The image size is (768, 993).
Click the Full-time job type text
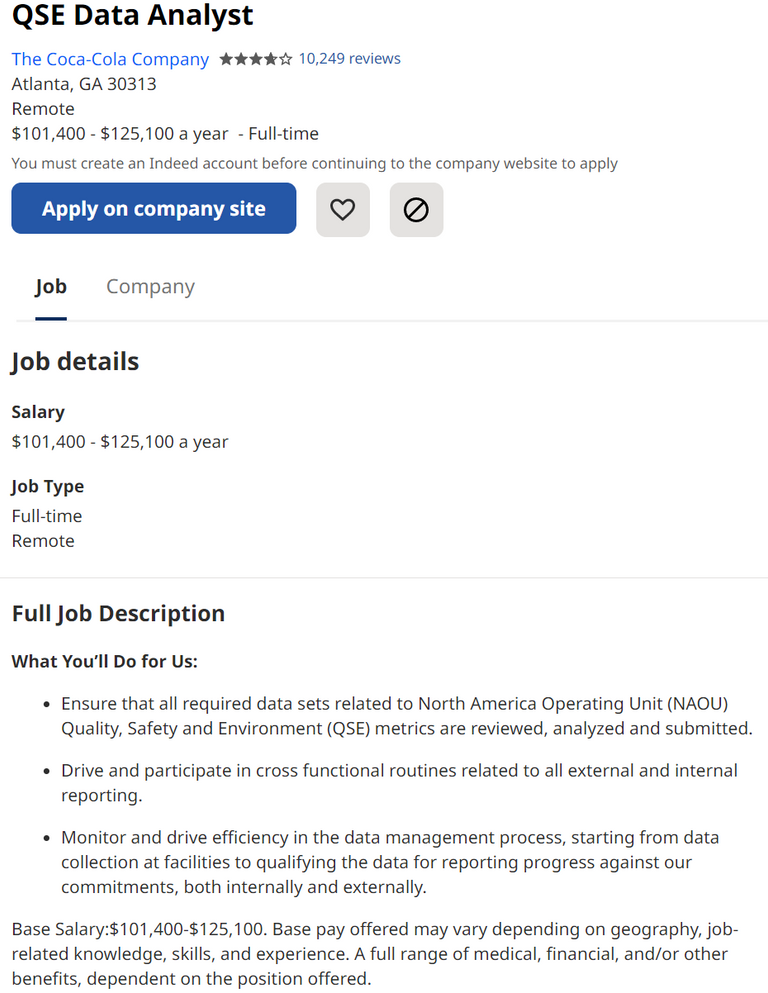click(47, 515)
